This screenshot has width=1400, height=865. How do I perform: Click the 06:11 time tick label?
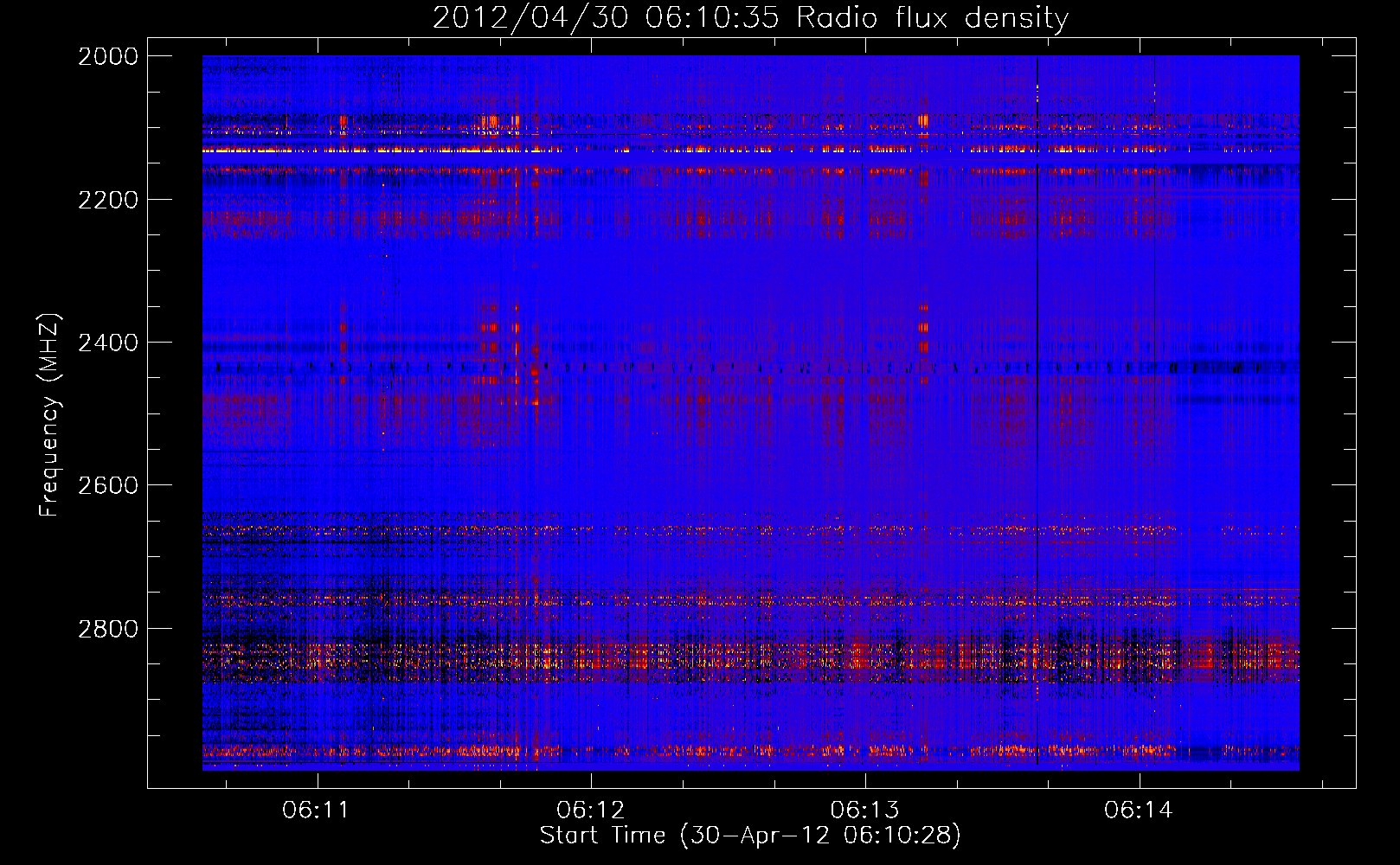316,811
